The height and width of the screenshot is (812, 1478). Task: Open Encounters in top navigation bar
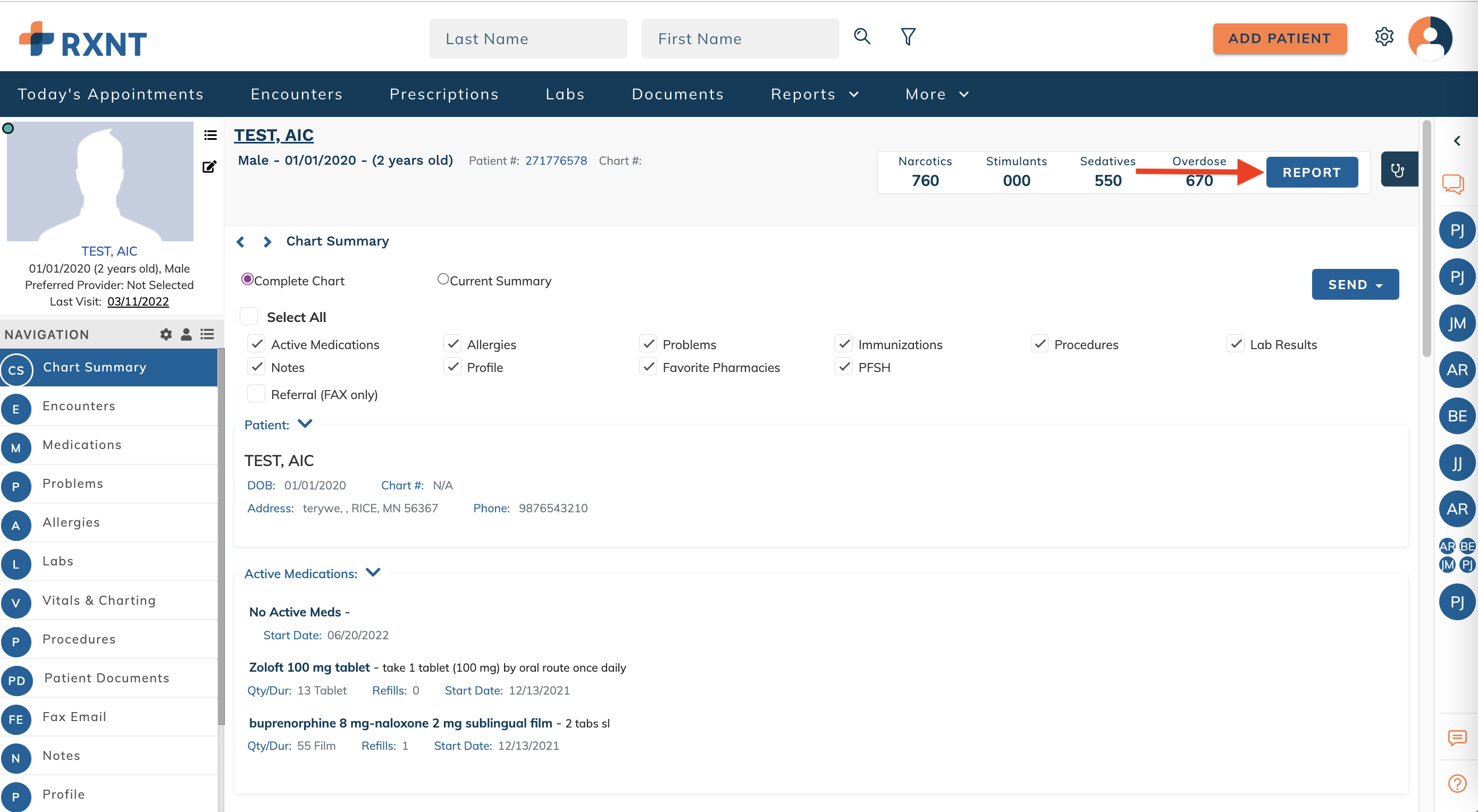pyautogui.click(x=297, y=94)
